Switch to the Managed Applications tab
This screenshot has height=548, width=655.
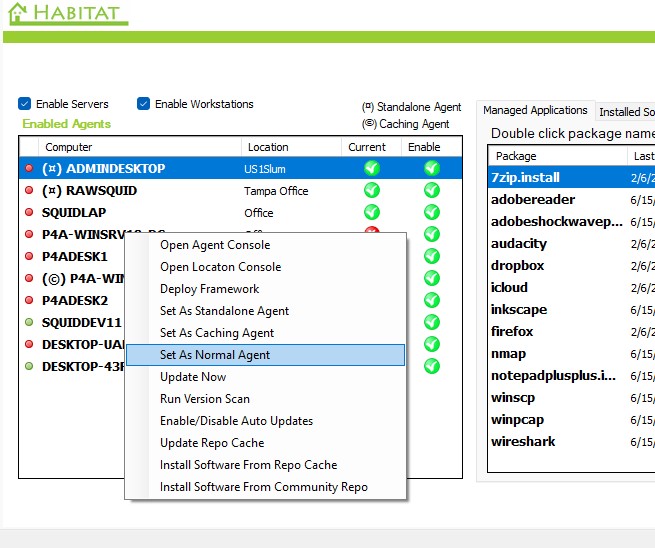point(535,111)
